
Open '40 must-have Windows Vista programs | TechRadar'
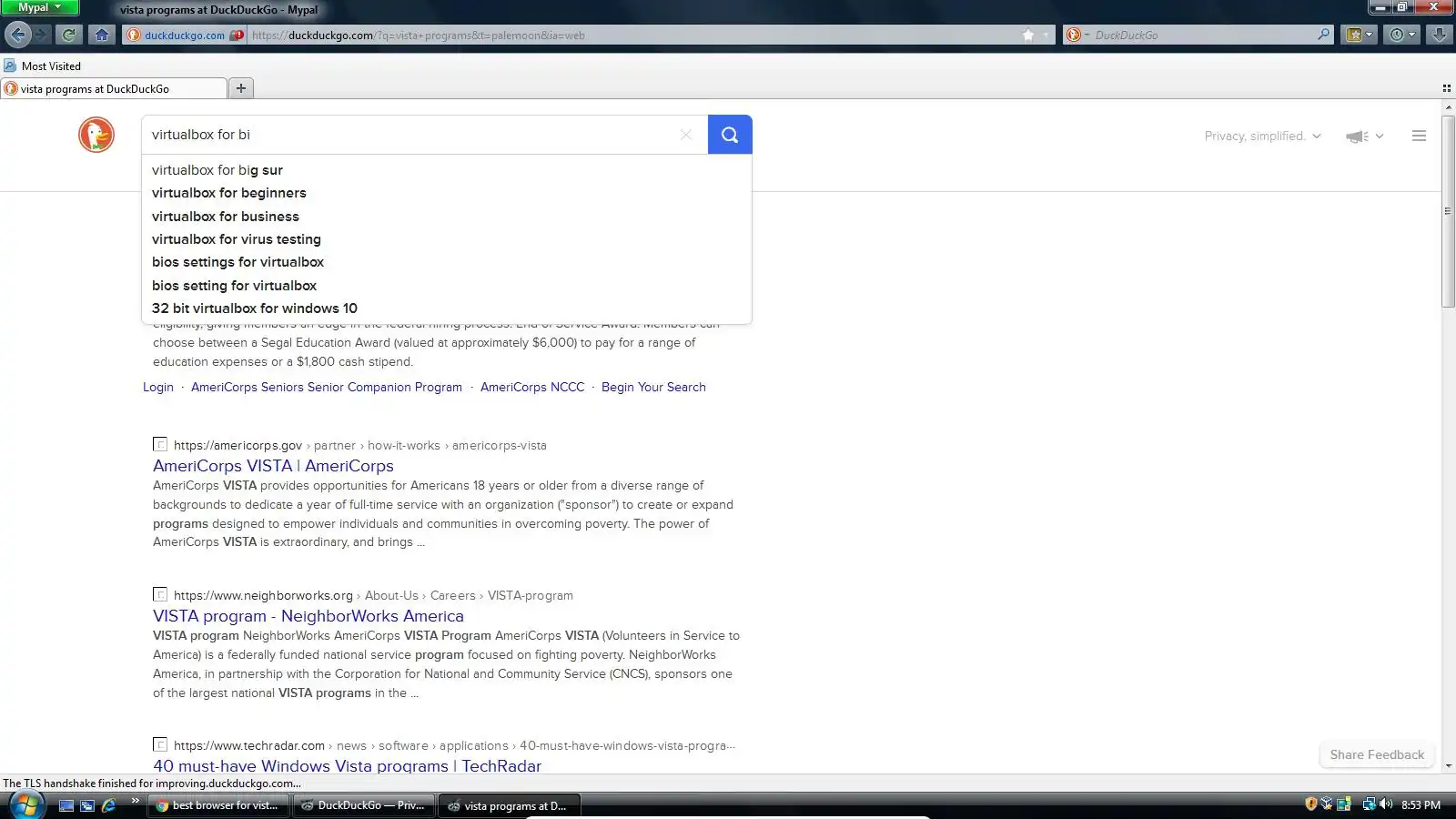347,765
